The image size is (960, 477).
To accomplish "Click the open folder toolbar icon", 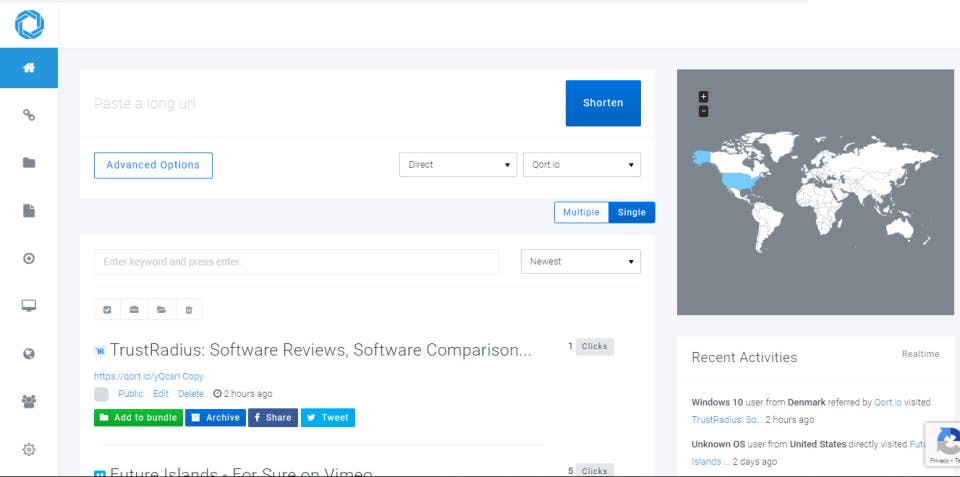I will click(x=162, y=310).
